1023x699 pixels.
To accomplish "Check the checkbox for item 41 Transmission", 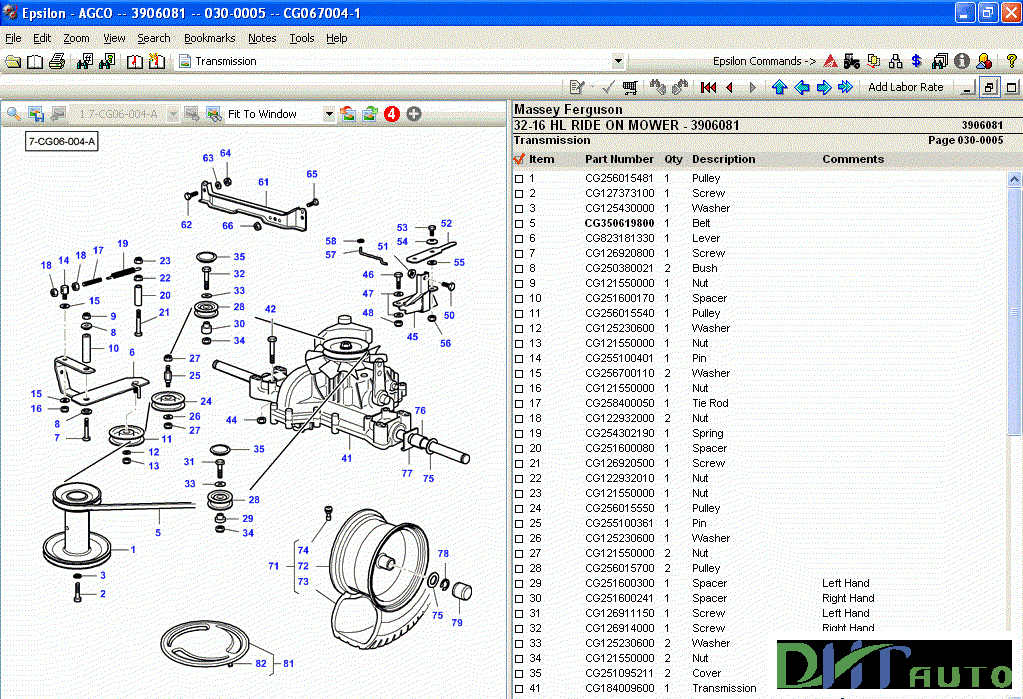I will 518,688.
